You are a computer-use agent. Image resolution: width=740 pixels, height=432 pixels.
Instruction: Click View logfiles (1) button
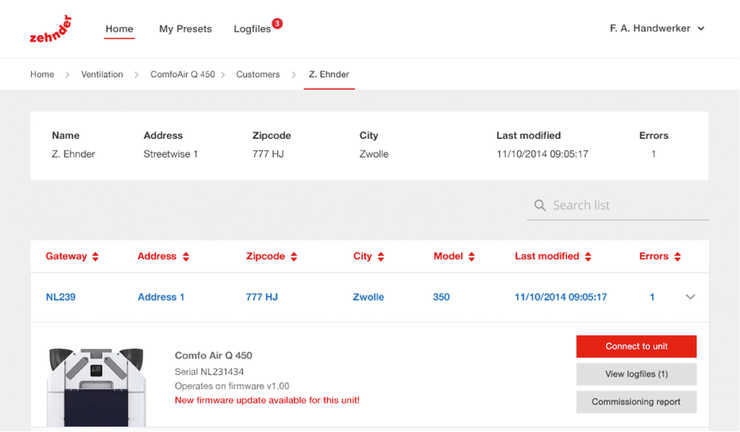click(x=636, y=374)
